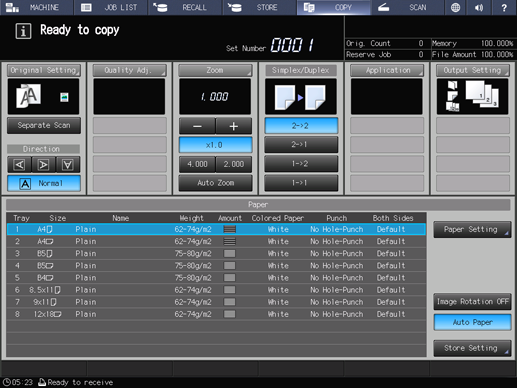Viewport: 517px width, 388px height.
Task: Select 2->2 duplex mode
Action: coord(301,126)
